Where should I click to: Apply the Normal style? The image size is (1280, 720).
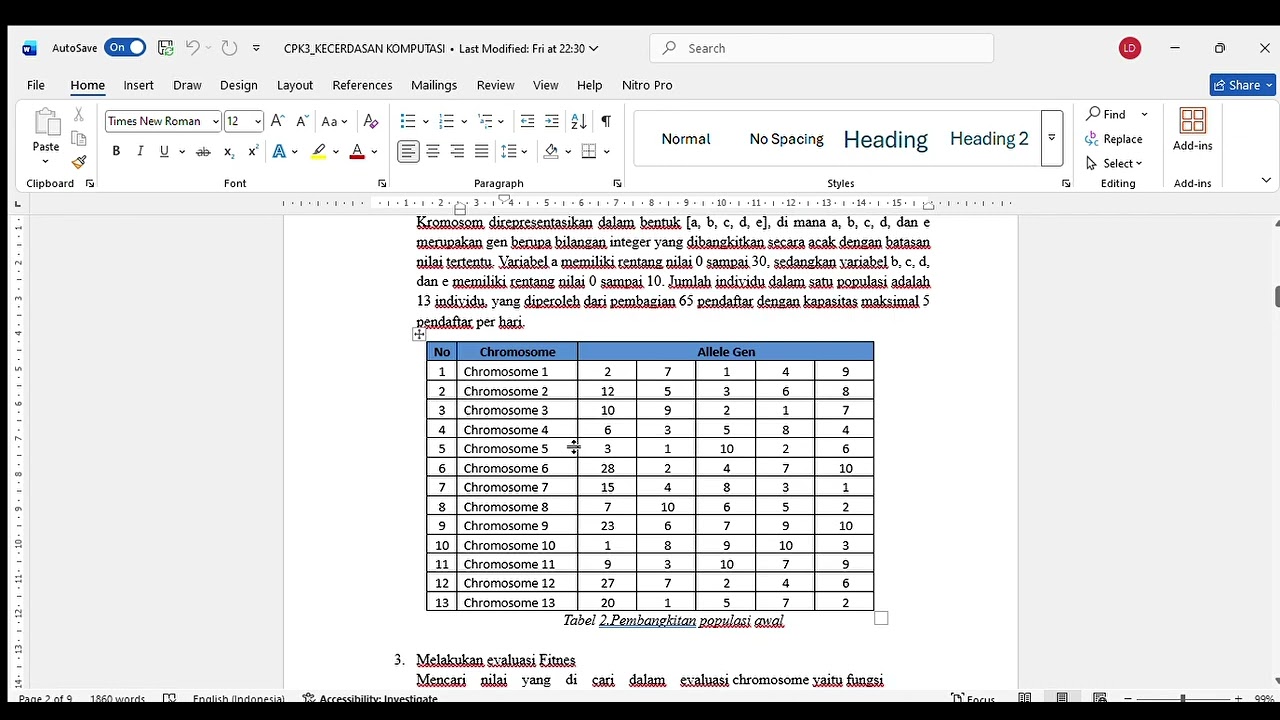tap(686, 139)
